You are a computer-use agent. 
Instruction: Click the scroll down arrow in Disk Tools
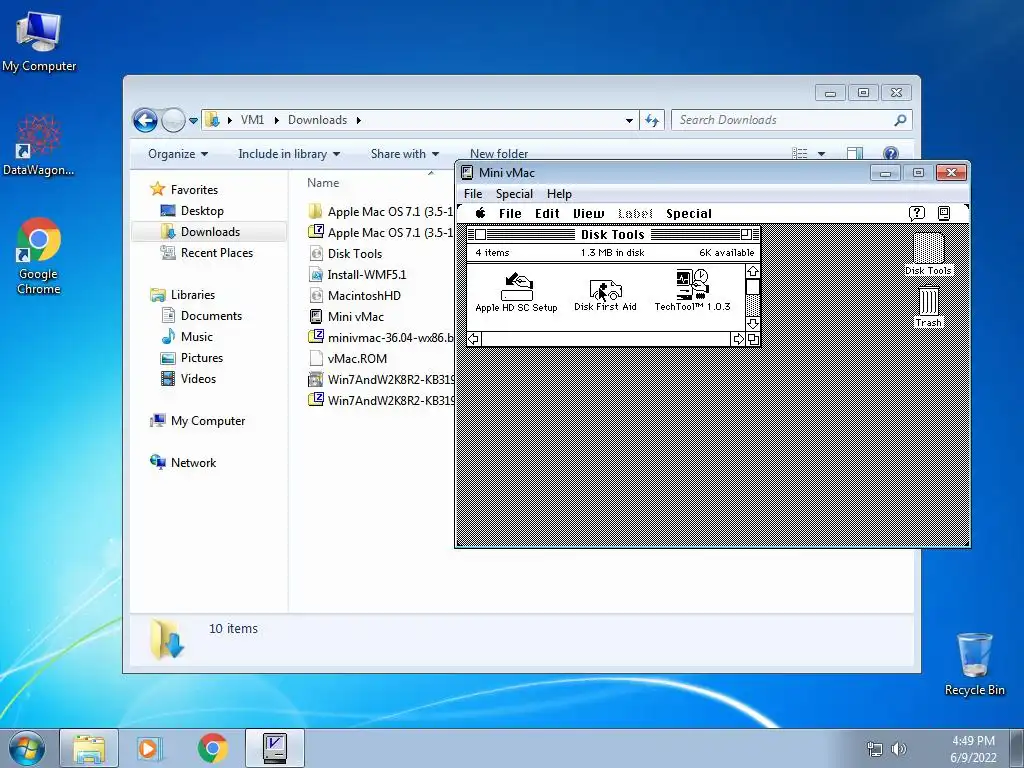coord(752,324)
